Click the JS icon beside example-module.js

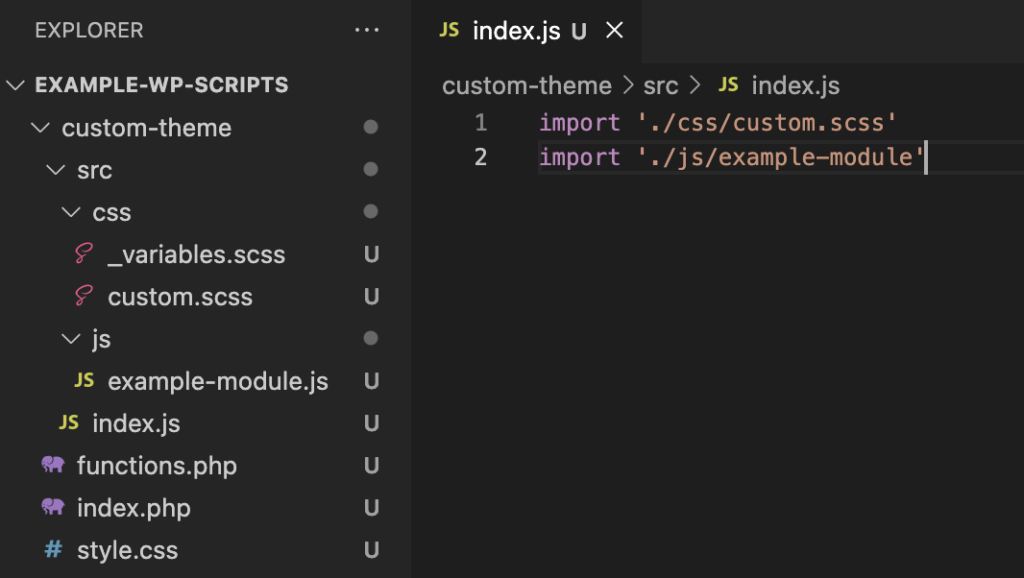coord(84,380)
